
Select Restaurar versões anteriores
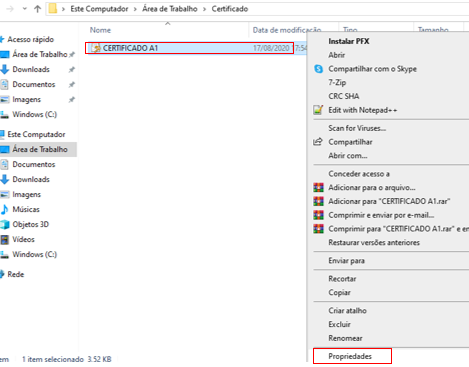(x=374, y=242)
